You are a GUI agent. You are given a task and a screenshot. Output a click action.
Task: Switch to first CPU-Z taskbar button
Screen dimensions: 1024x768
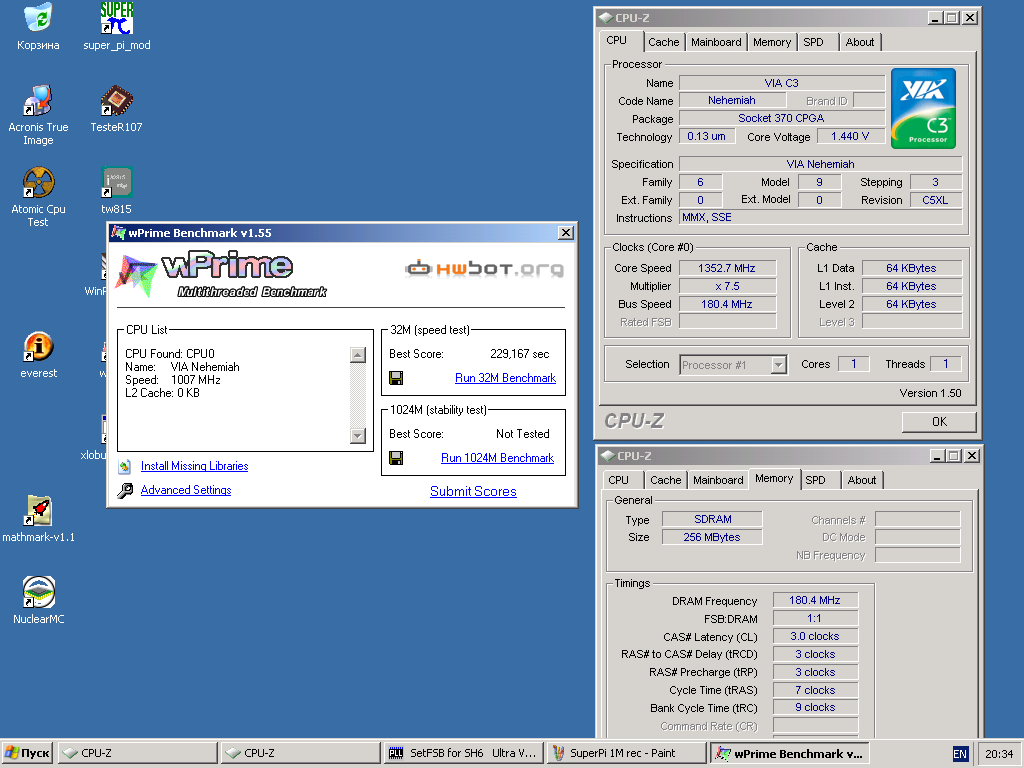tap(137, 753)
